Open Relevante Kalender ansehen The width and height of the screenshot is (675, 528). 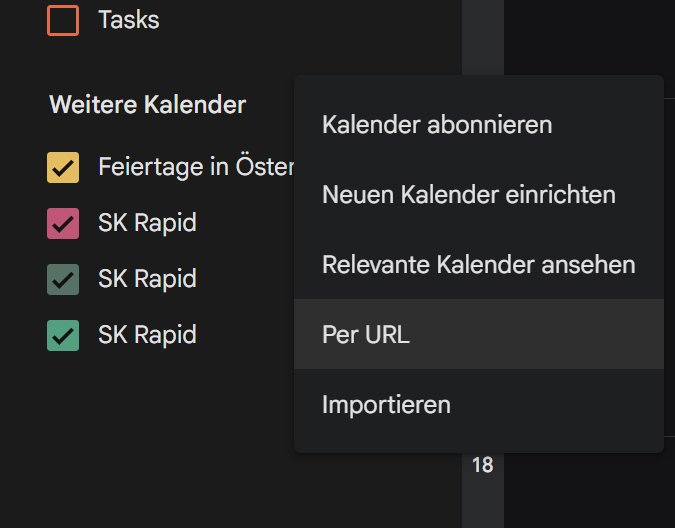478,264
